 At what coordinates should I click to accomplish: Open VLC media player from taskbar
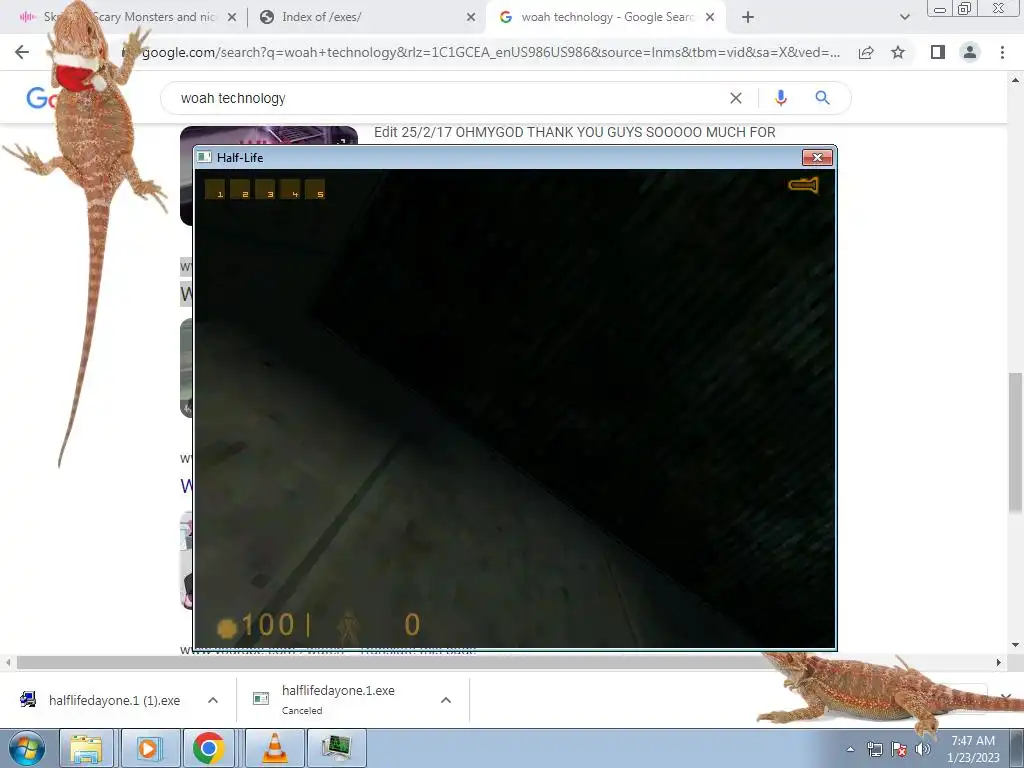coord(275,748)
